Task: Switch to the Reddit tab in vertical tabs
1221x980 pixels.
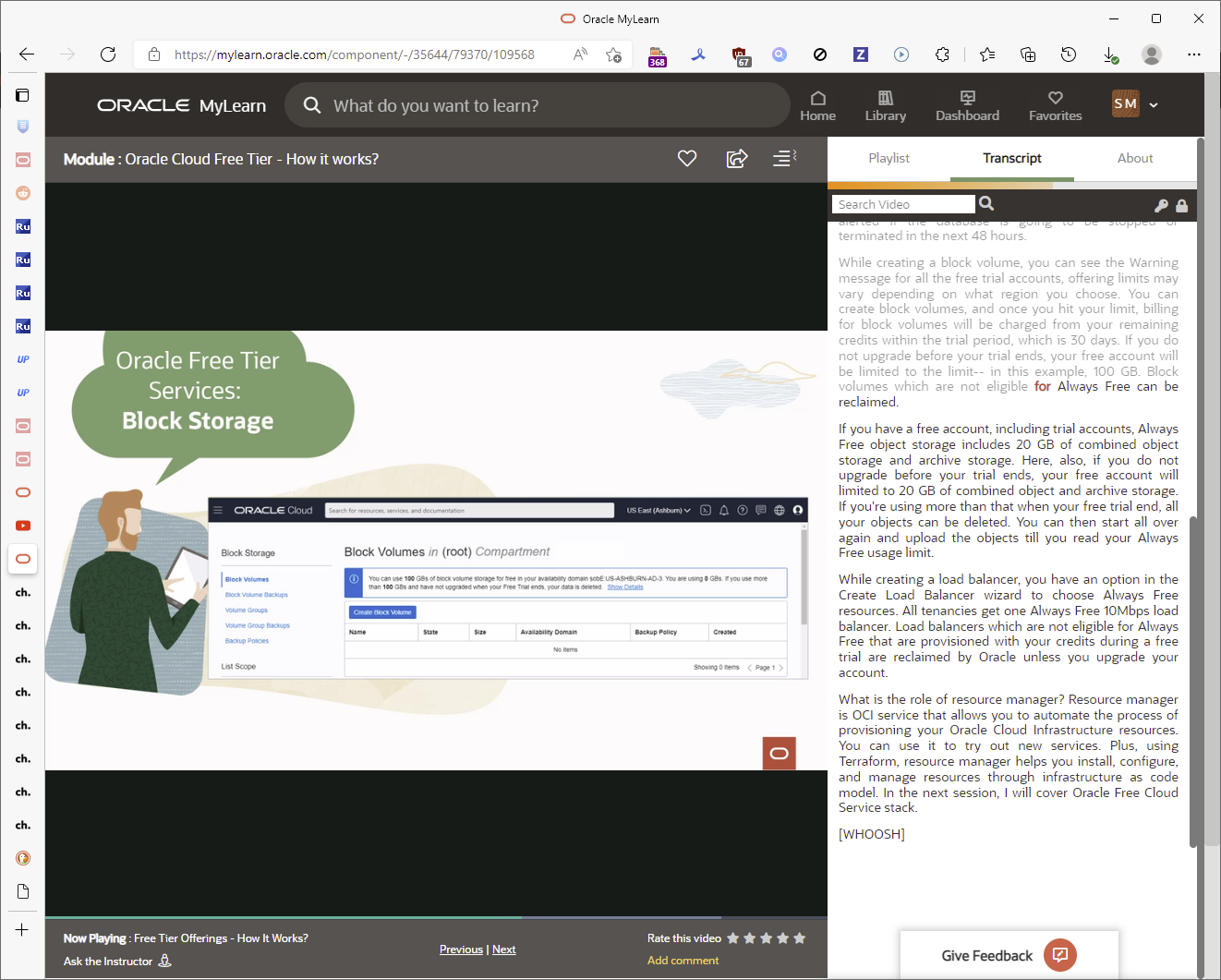Action: point(23,193)
